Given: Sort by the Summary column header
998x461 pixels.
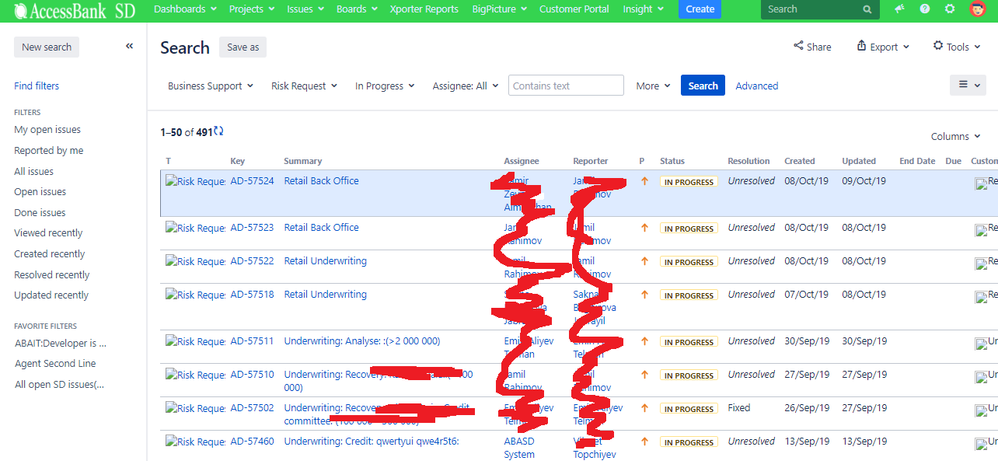Looking at the screenshot, I should (x=303, y=161).
